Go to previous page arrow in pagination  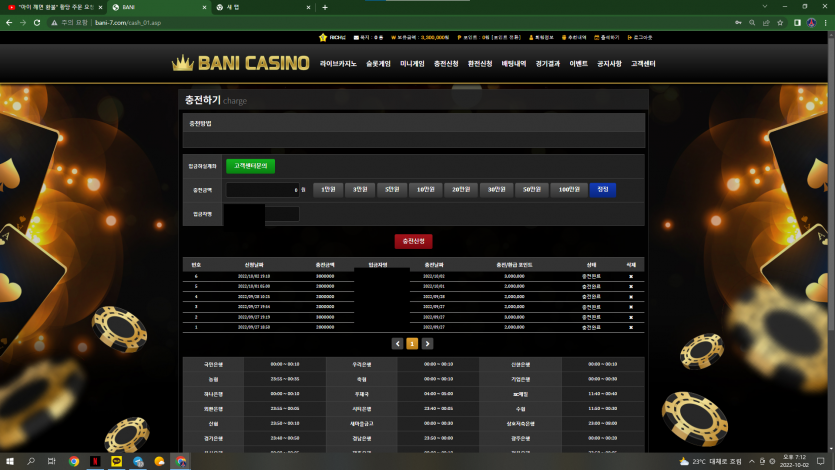[x=397, y=344]
